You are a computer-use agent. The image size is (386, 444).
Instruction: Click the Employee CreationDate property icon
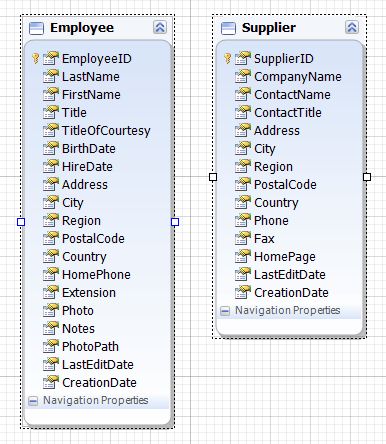point(51,382)
